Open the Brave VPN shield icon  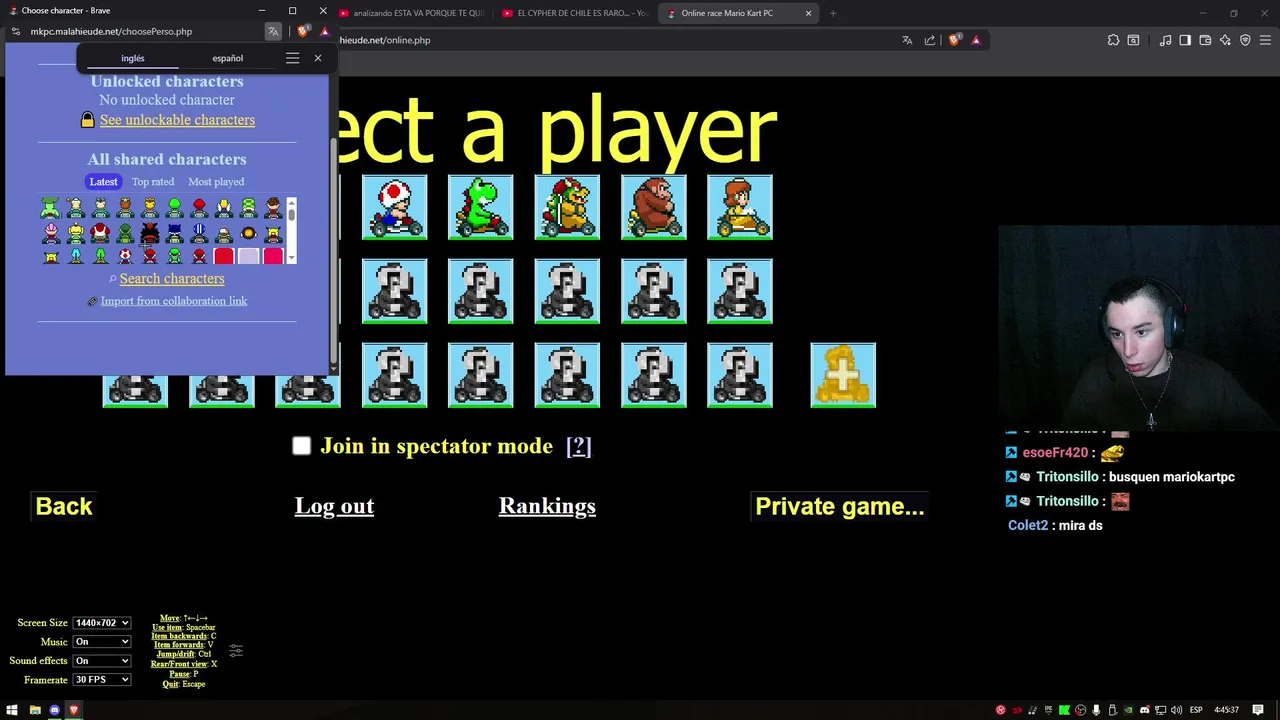click(1245, 40)
